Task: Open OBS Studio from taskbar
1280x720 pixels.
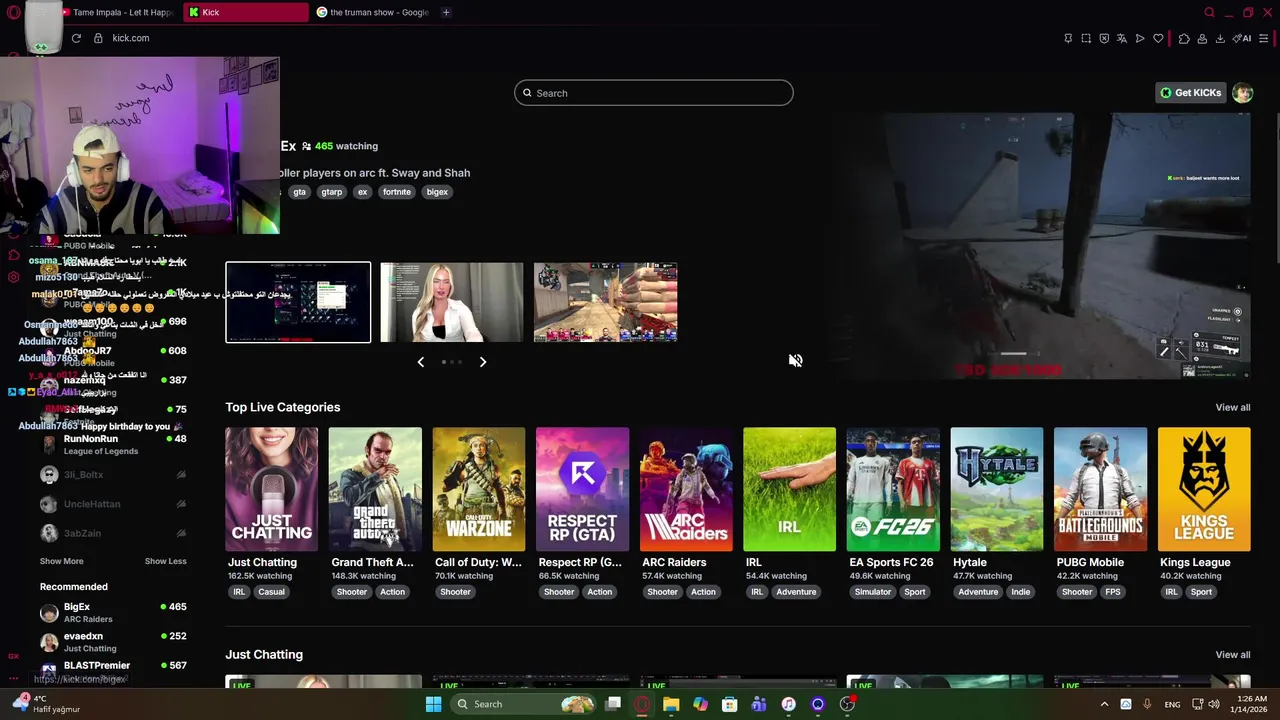Action: tap(847, 704)
